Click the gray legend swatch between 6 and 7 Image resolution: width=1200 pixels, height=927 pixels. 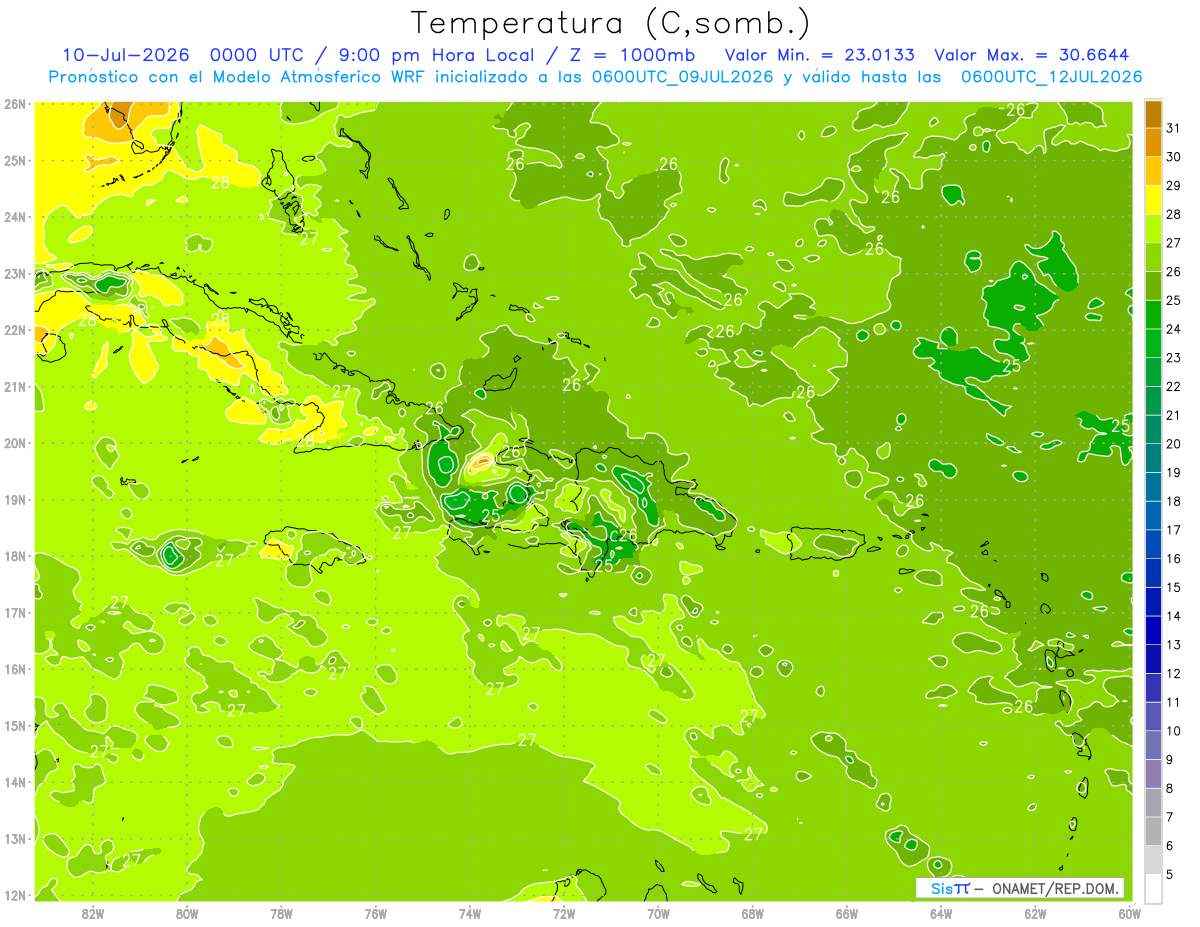[x=1154, y=831]
